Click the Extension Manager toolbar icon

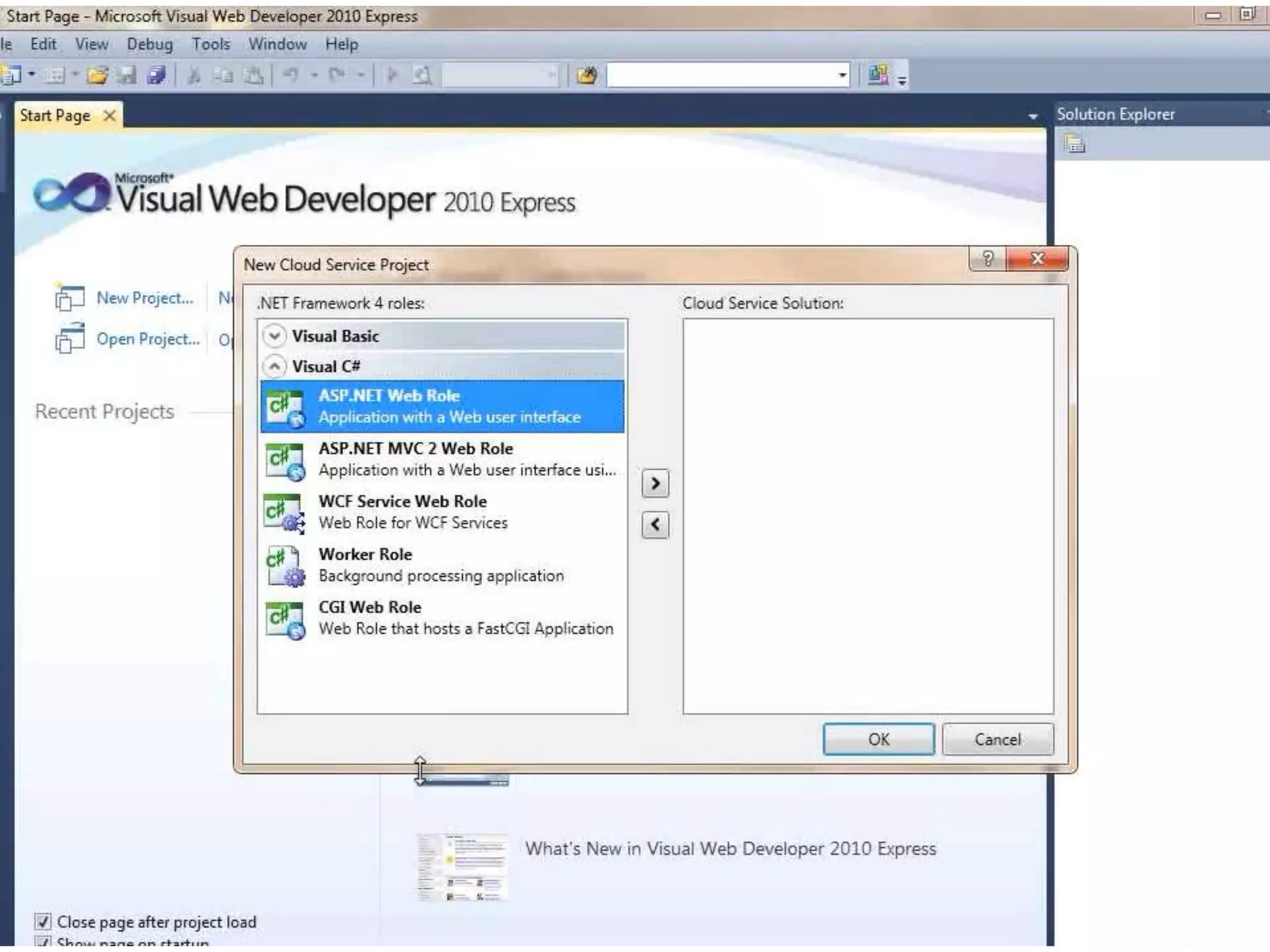tap(878, 76)
